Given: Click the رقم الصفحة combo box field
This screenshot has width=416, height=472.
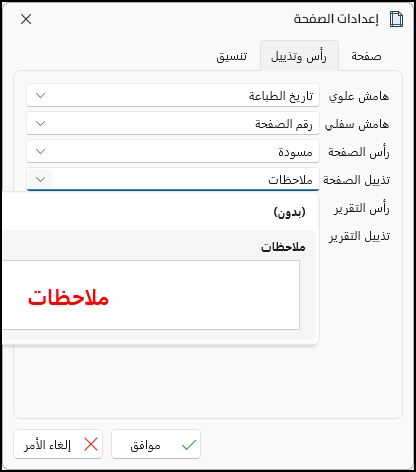Looking at the screenshot, I should 173,123.
